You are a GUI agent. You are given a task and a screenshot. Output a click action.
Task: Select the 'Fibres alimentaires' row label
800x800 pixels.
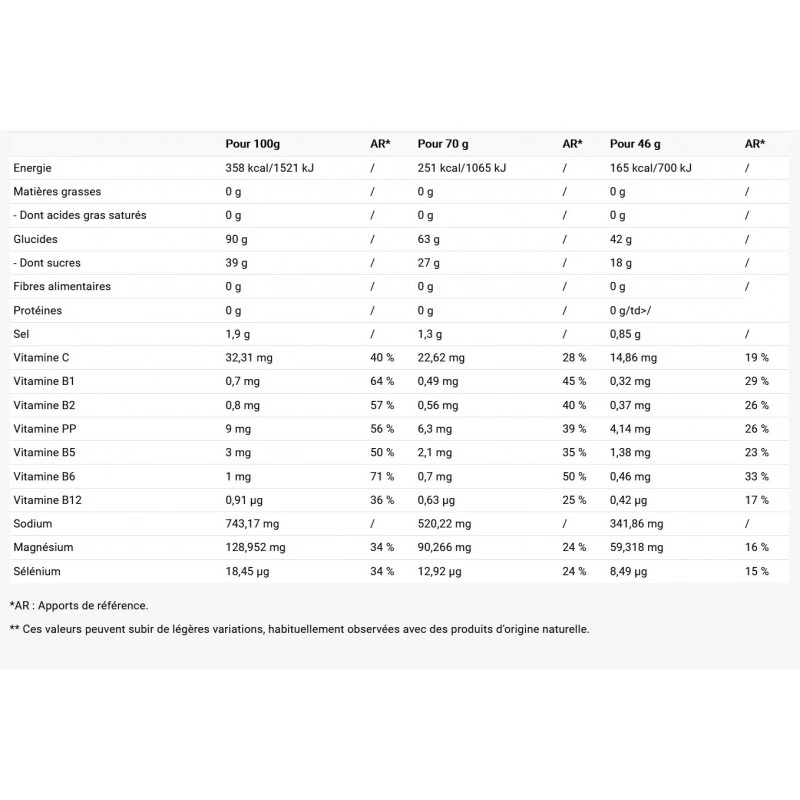click(62, 287)
